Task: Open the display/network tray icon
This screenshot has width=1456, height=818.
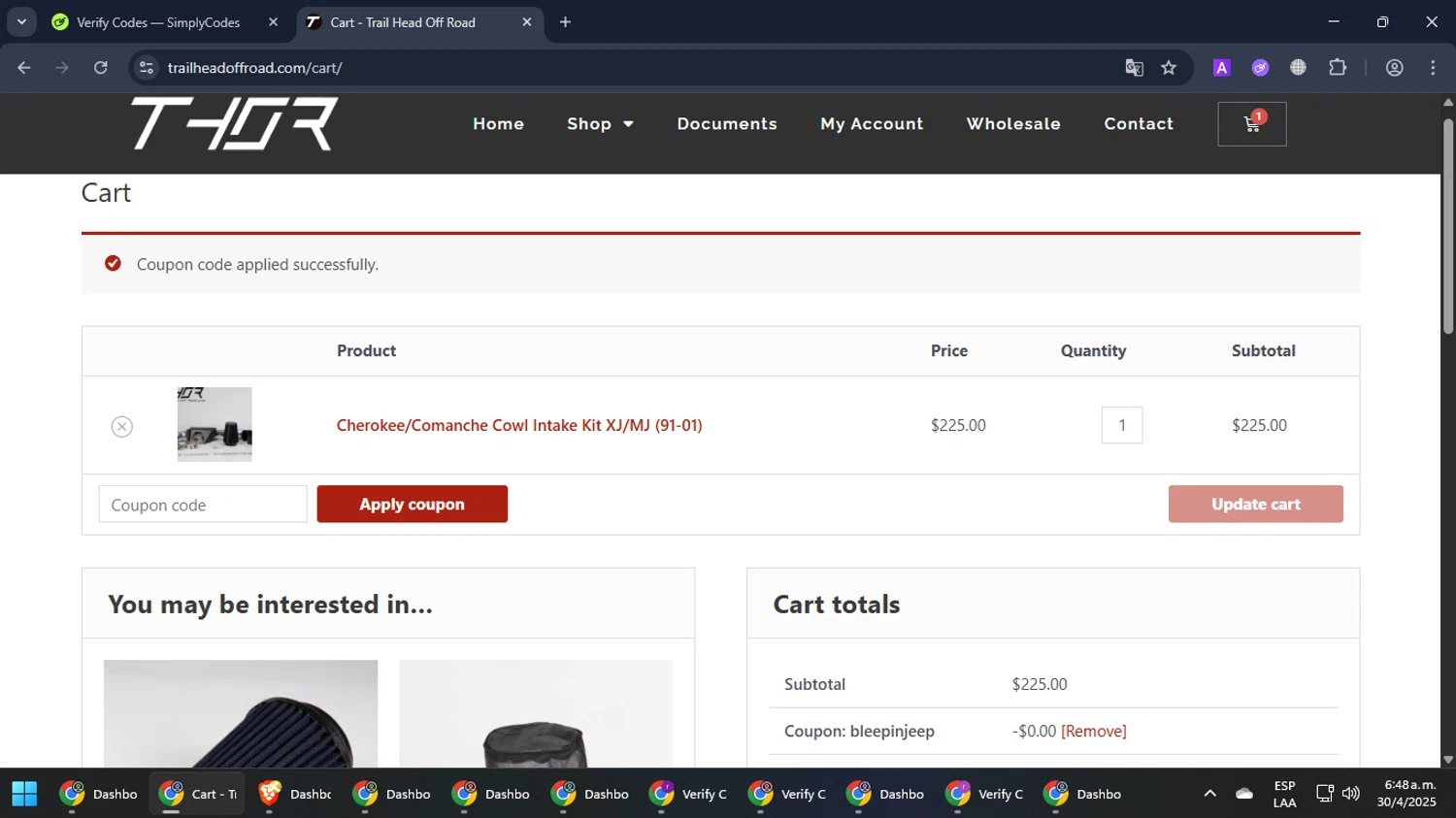Action: coord(1324,794)
